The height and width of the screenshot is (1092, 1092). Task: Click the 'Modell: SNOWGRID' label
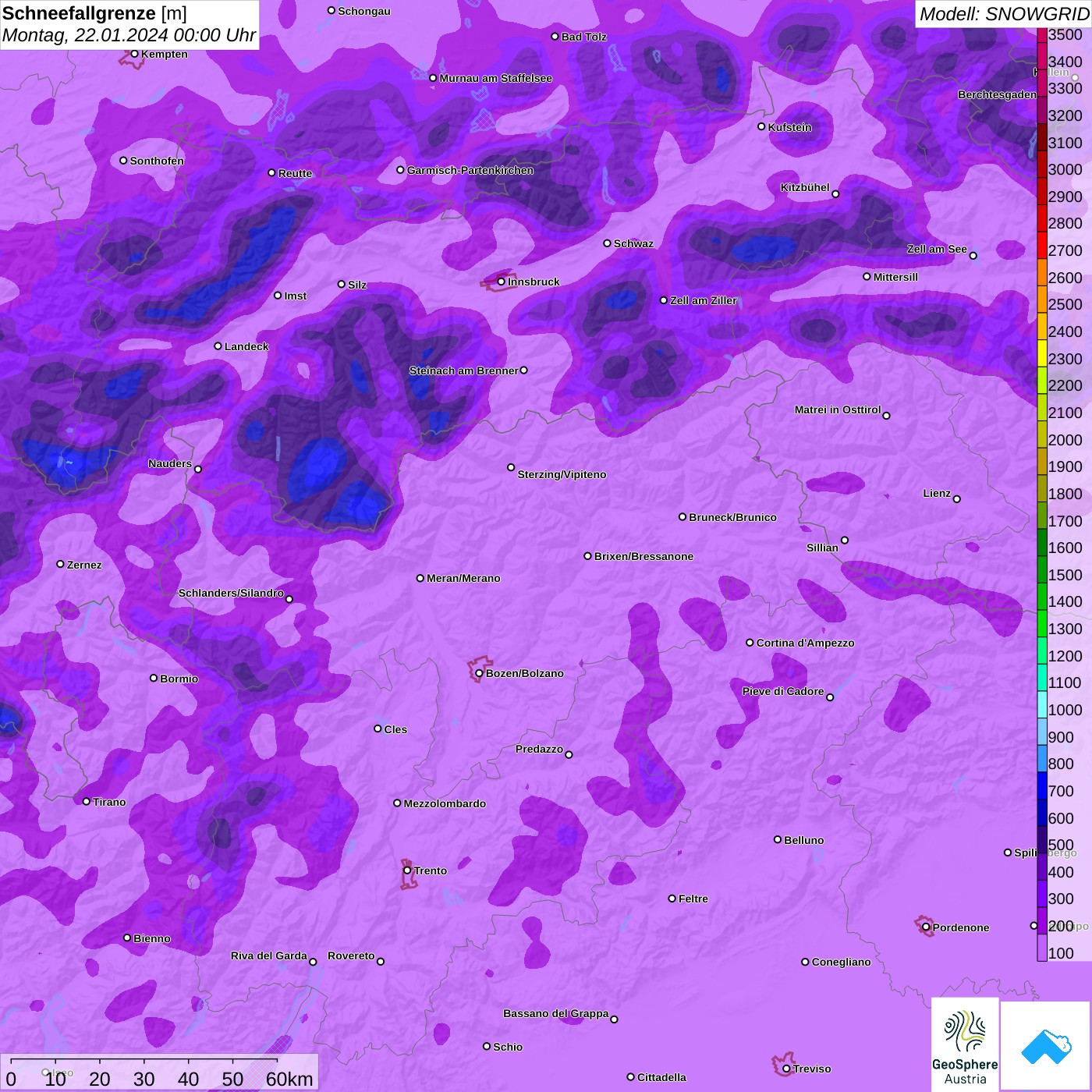pyautogui.click(x=1004, y=14)
